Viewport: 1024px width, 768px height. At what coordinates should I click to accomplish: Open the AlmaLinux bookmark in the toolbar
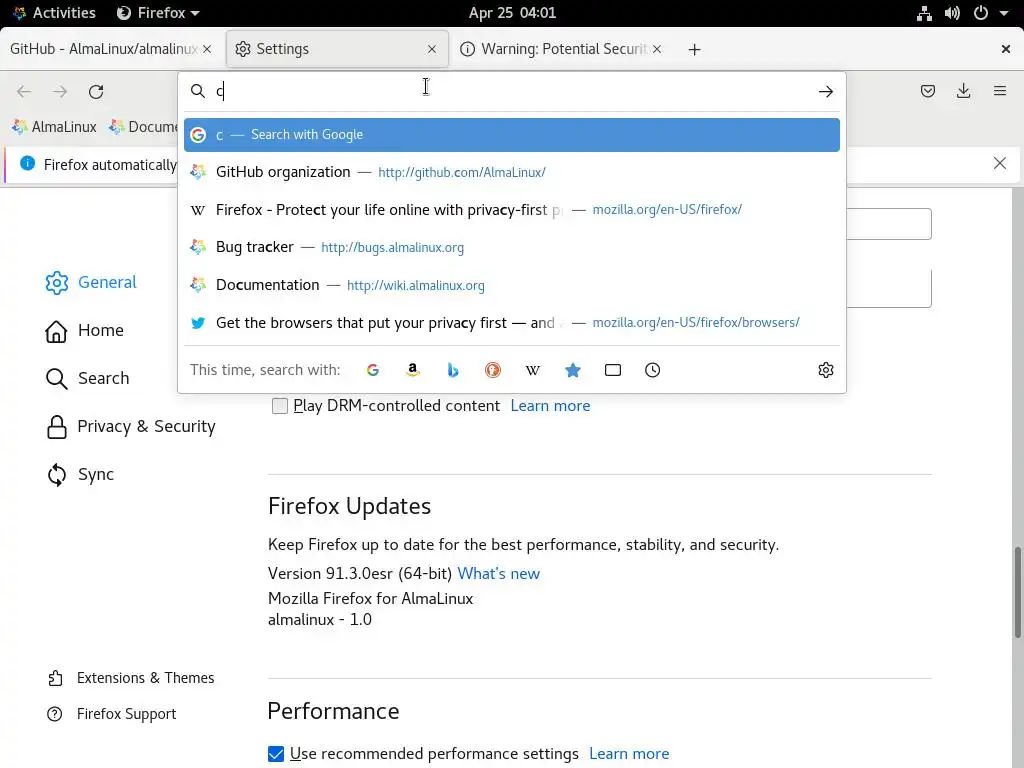coord(54,127)
